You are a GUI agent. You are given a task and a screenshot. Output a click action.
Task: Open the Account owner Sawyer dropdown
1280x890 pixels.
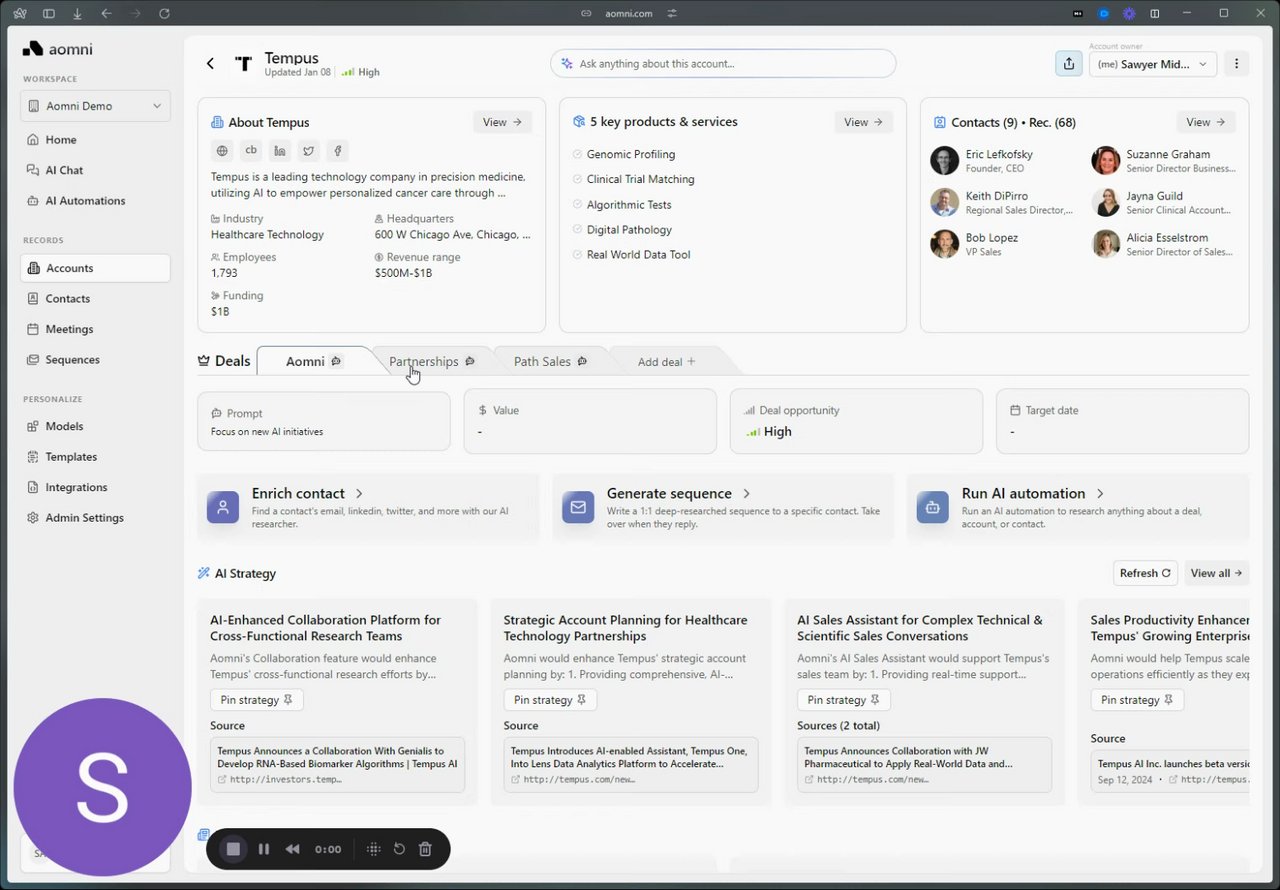[1152, 64]
